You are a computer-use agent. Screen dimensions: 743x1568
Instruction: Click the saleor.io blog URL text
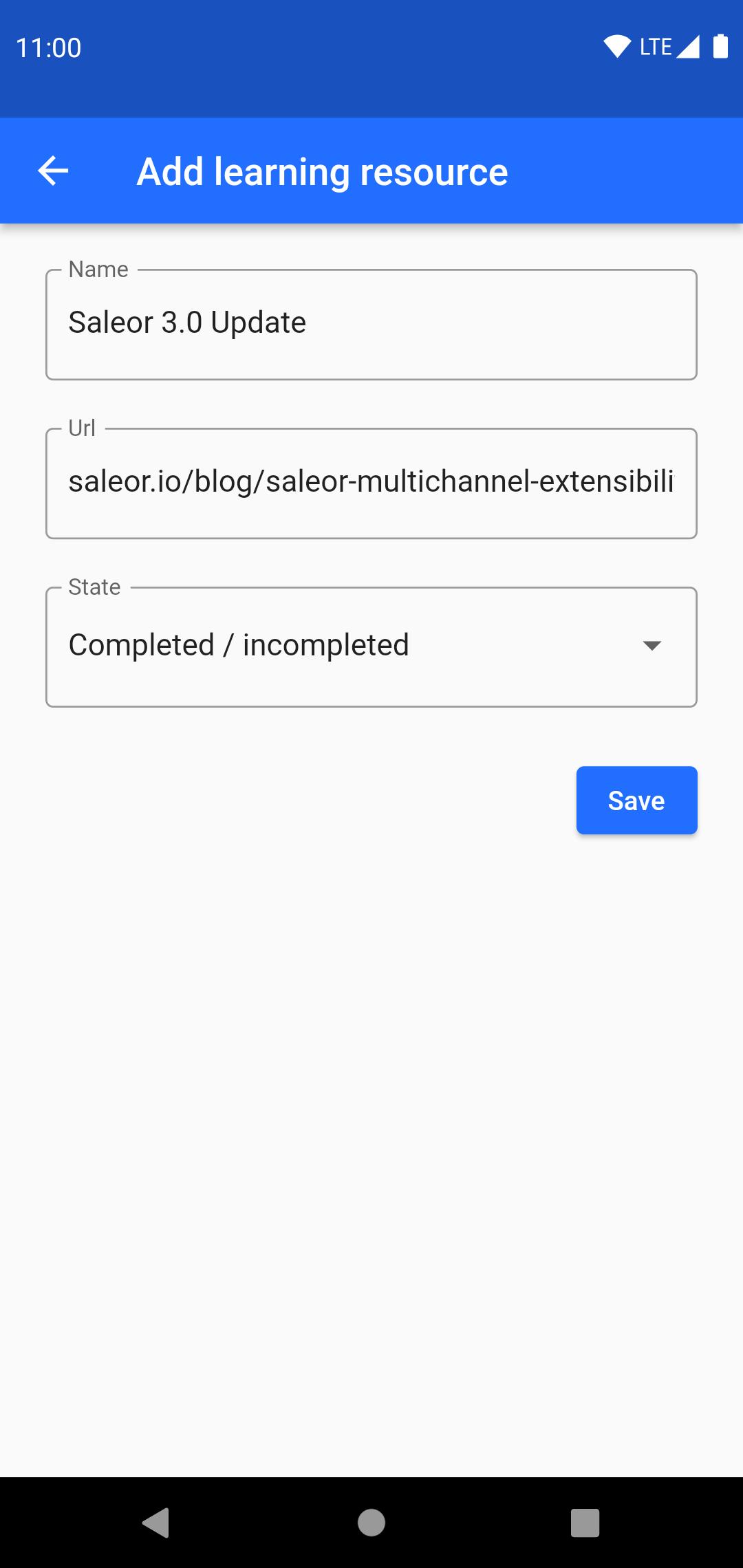coord(371,481)
